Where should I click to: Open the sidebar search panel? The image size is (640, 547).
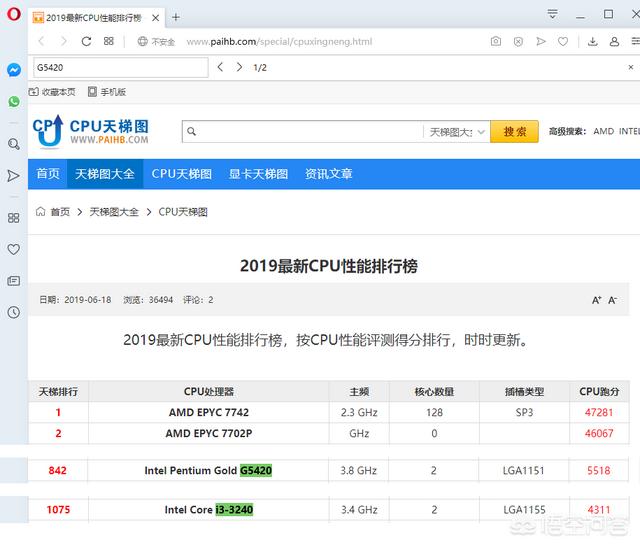(14, 144)
